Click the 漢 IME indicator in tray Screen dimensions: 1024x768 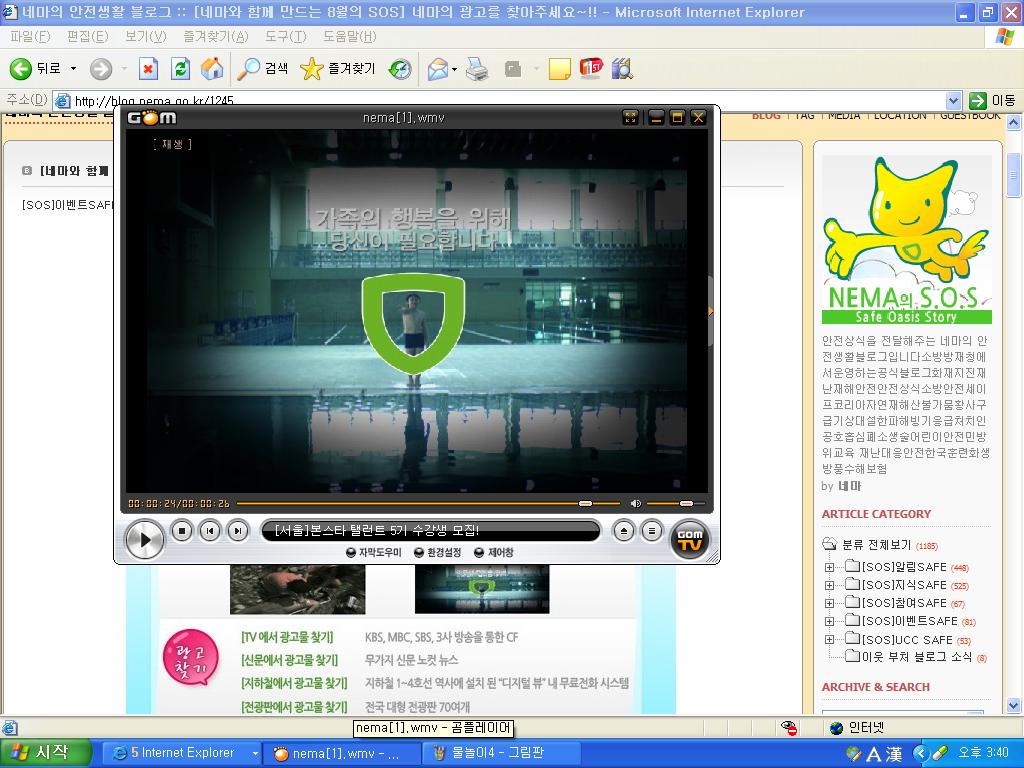[x=893, y=754]
